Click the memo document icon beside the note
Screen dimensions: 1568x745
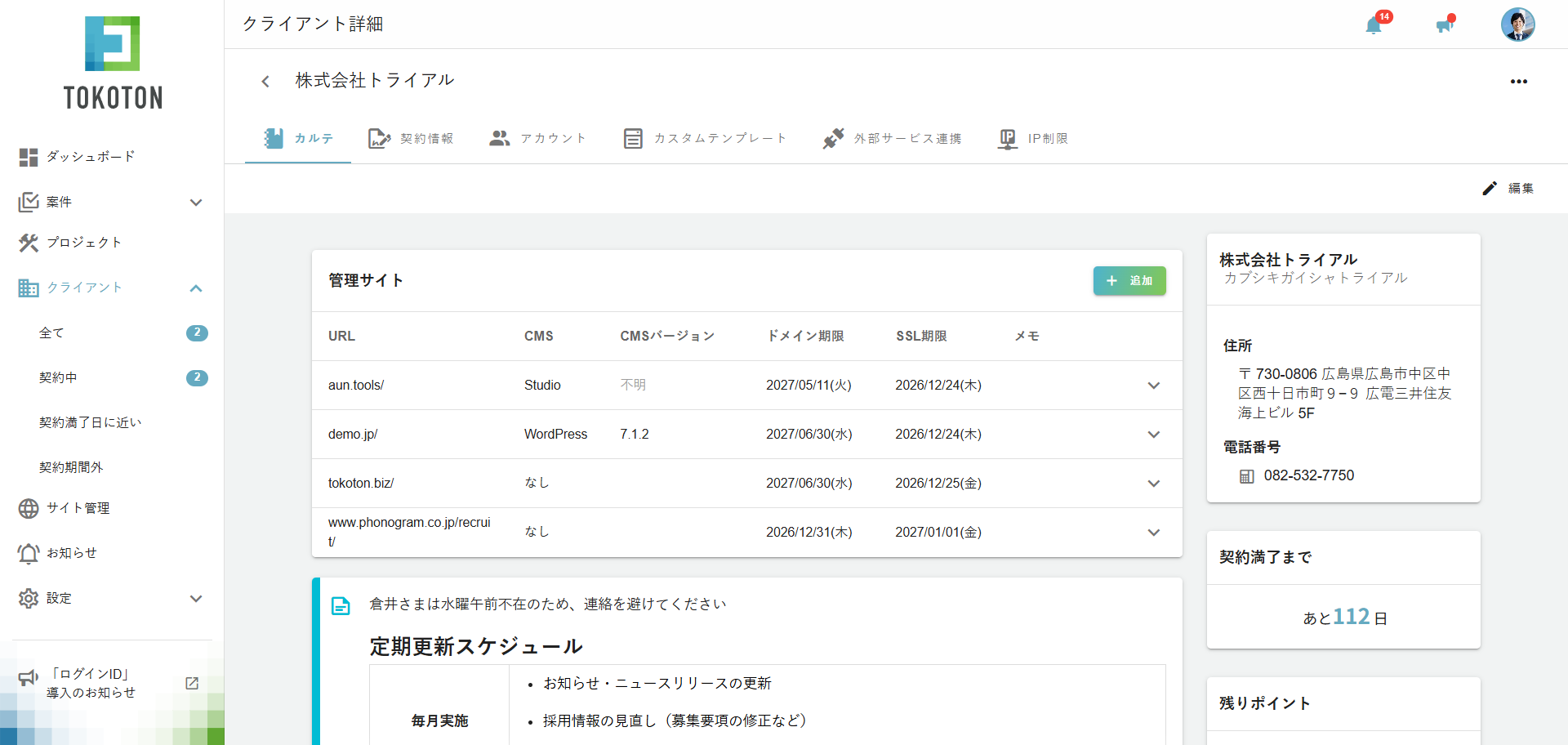[341, 606]
